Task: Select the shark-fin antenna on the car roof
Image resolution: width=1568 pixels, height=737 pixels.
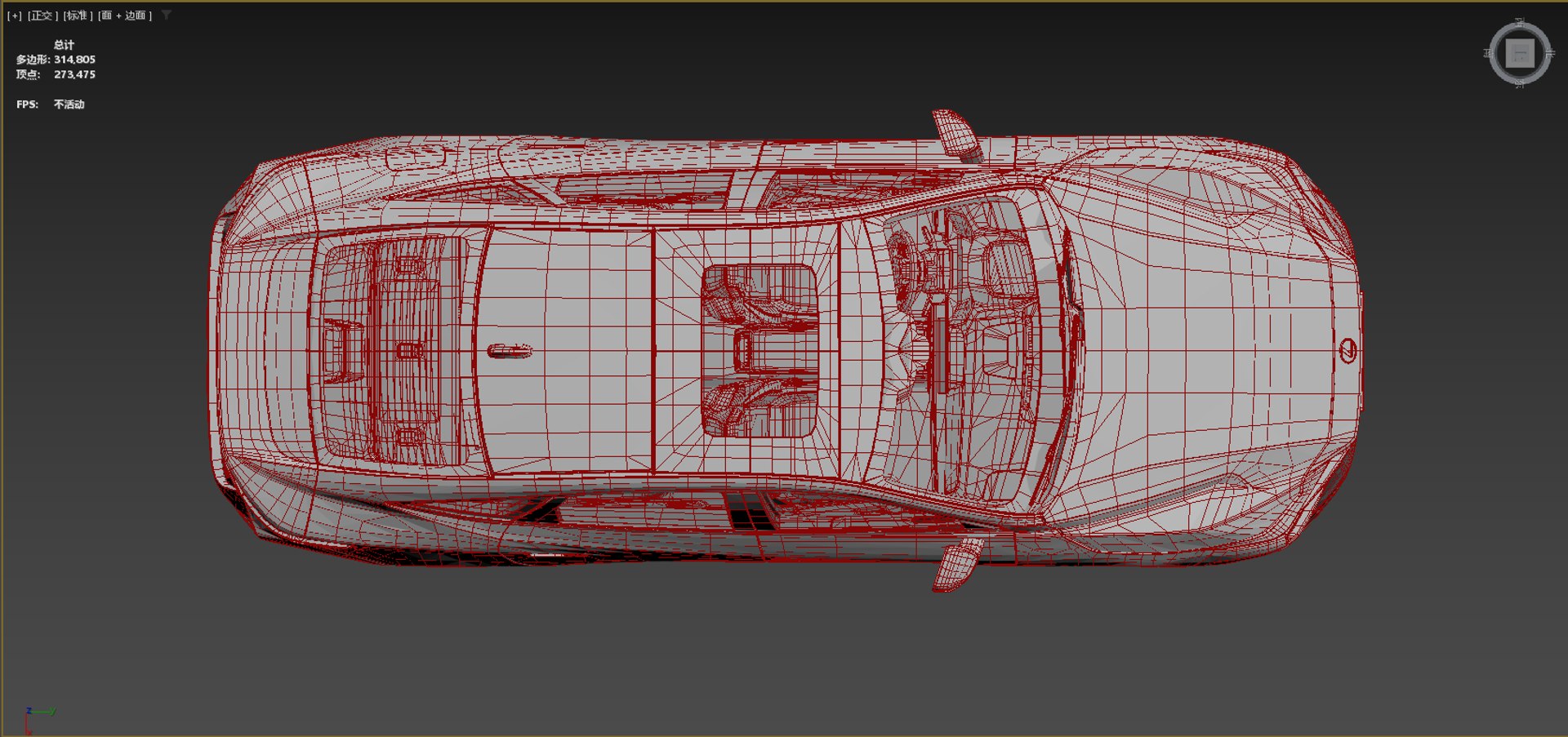Action: (510, 351)
